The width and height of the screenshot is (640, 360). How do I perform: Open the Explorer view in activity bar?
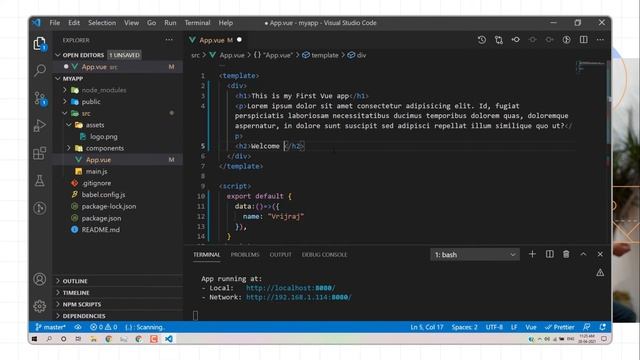tap(40, 43)
